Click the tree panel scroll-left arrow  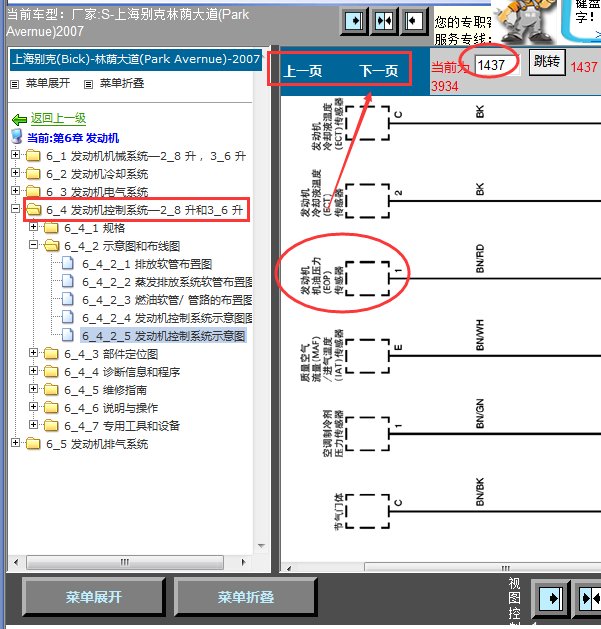coord(16,562)
